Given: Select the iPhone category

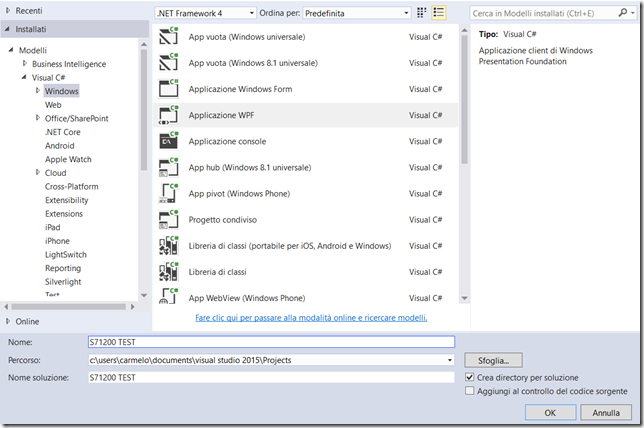Looking at the screenshot, I should click(x=57, y=241).
